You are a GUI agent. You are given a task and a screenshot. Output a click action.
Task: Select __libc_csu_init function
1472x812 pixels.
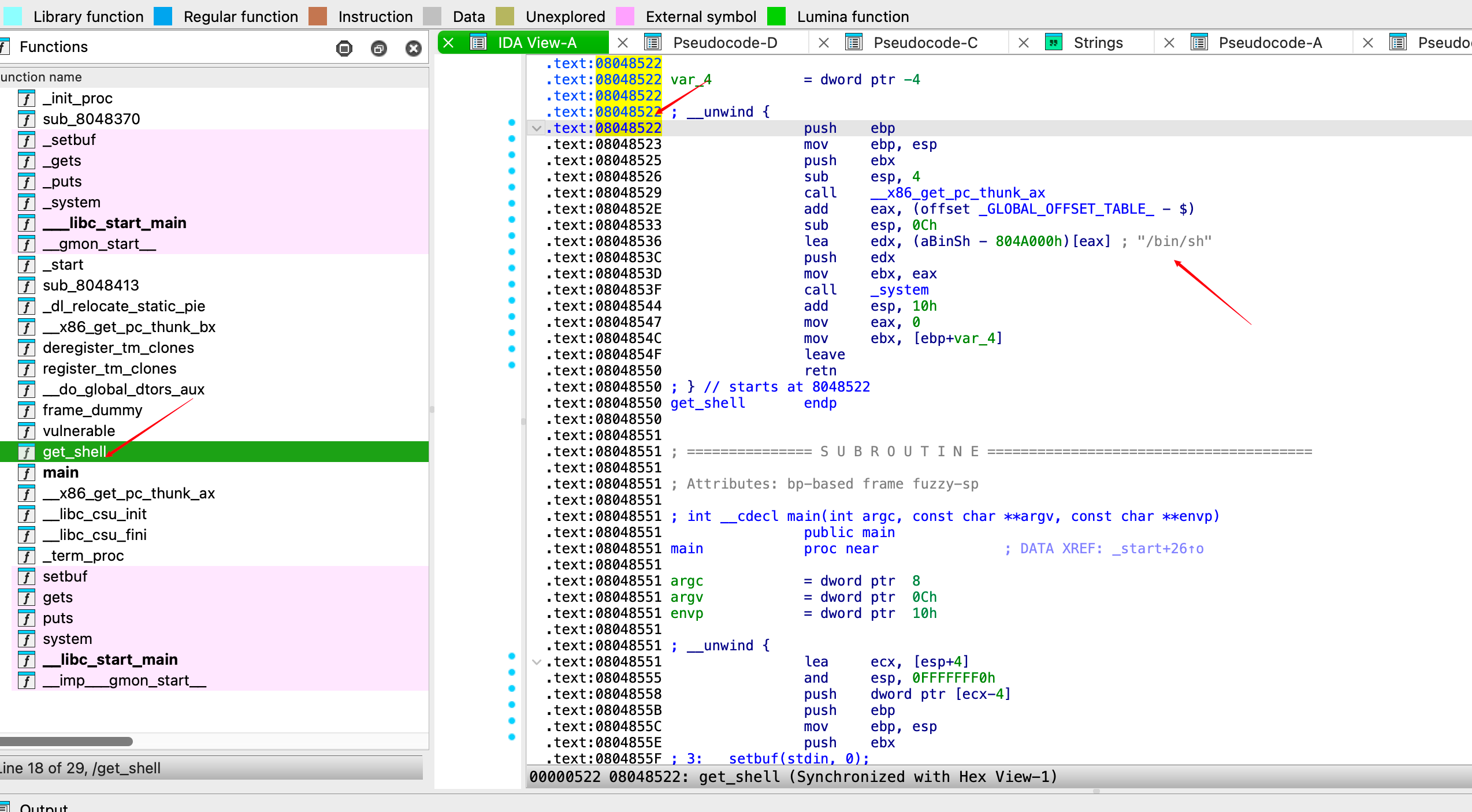214,514
